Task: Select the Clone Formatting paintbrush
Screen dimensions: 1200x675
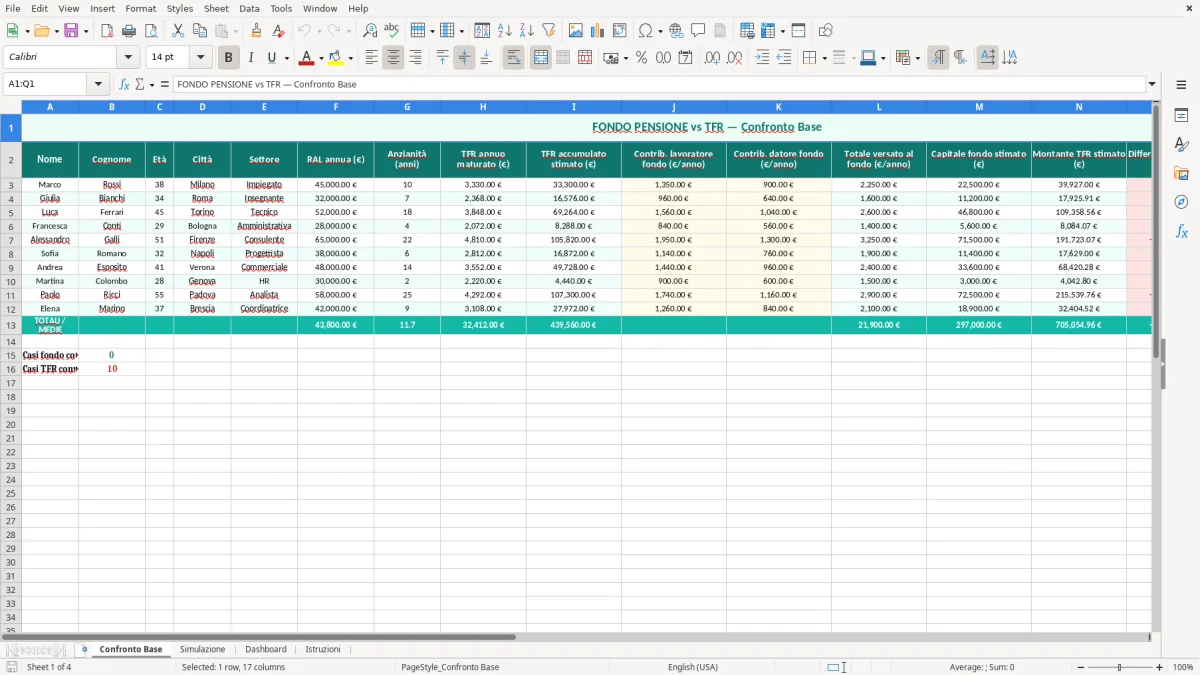Action: point(257,31)
